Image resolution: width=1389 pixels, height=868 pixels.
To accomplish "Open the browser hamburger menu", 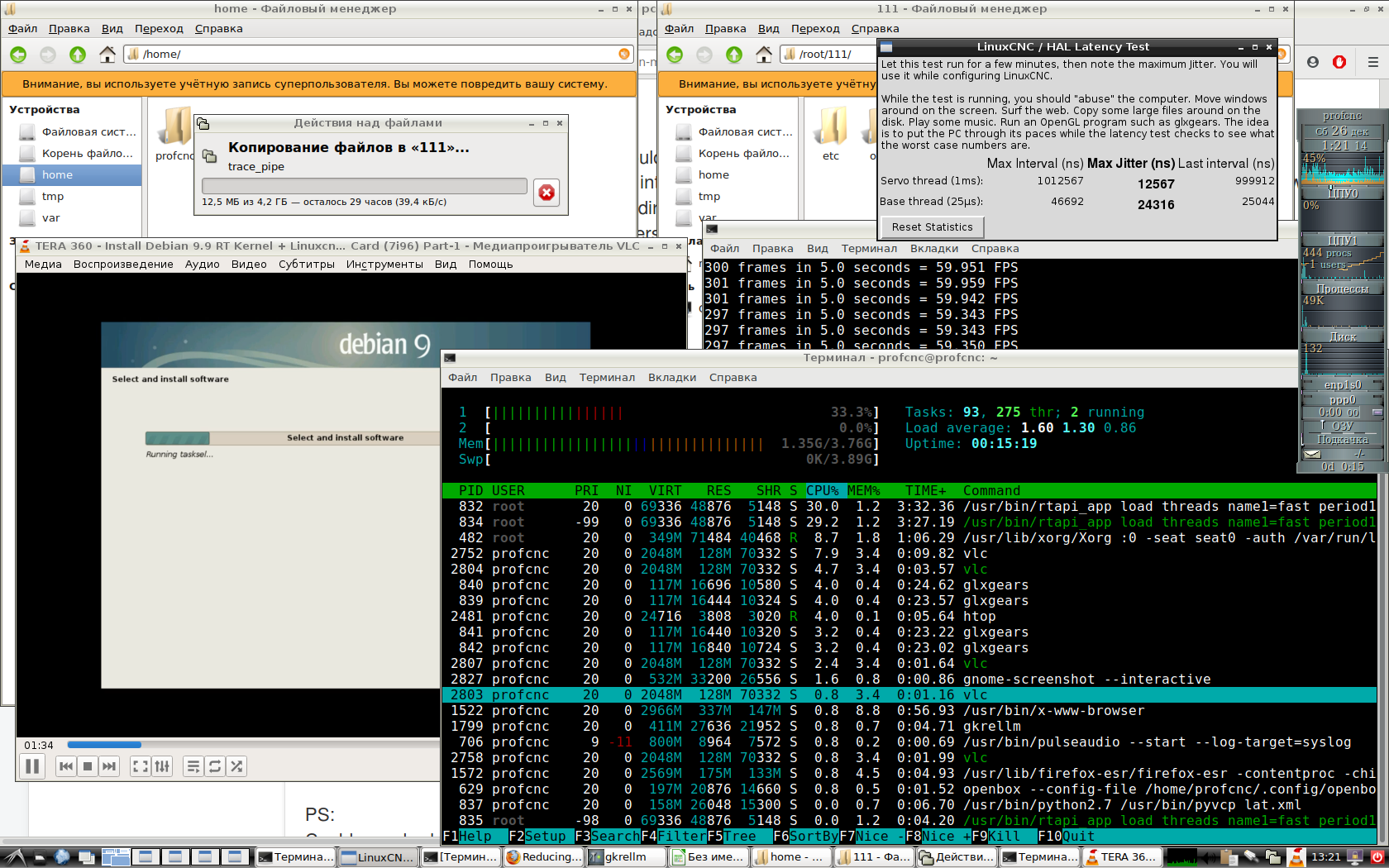I will [x=1372, y=62].
